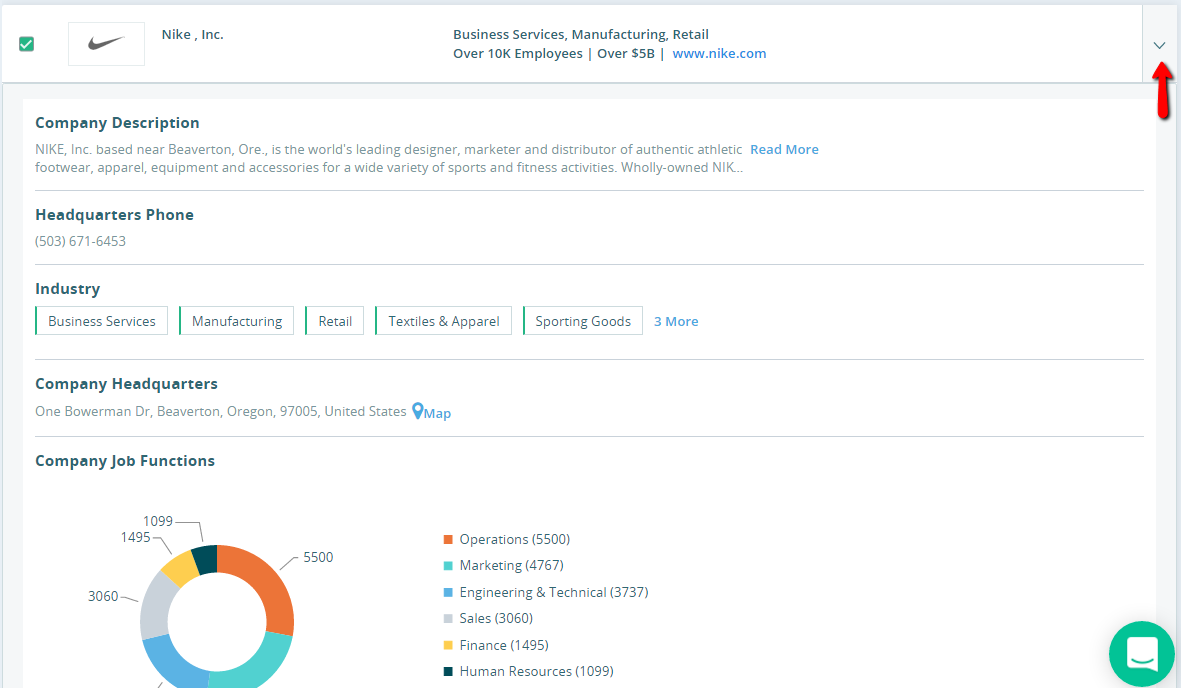Image resolution: width=1181 pixels, height=688 pixels.
Task: Select the Textiles & Apparel industry tag
Action: [444, 321]
